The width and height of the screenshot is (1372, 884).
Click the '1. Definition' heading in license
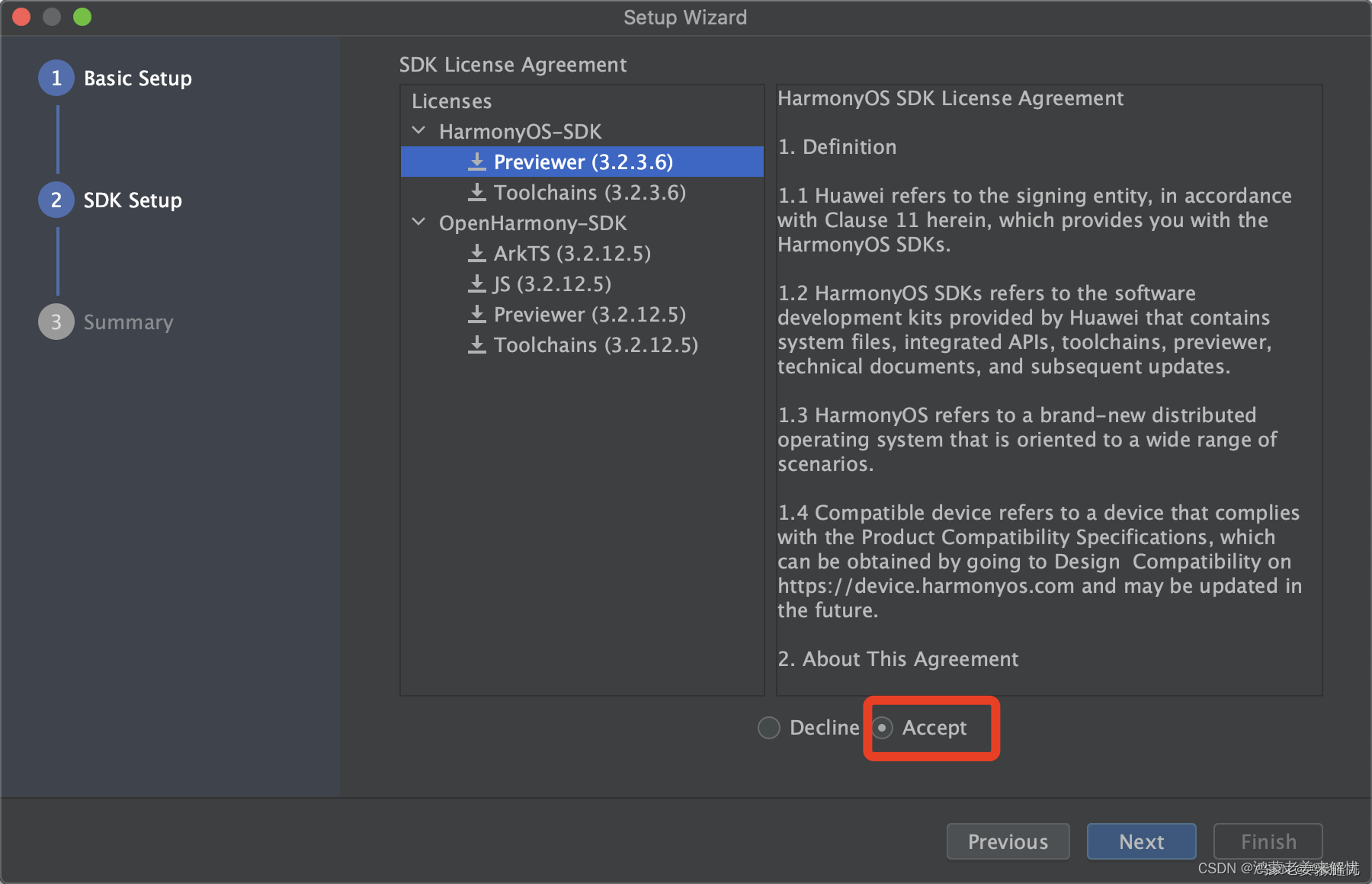coord(837,147)
